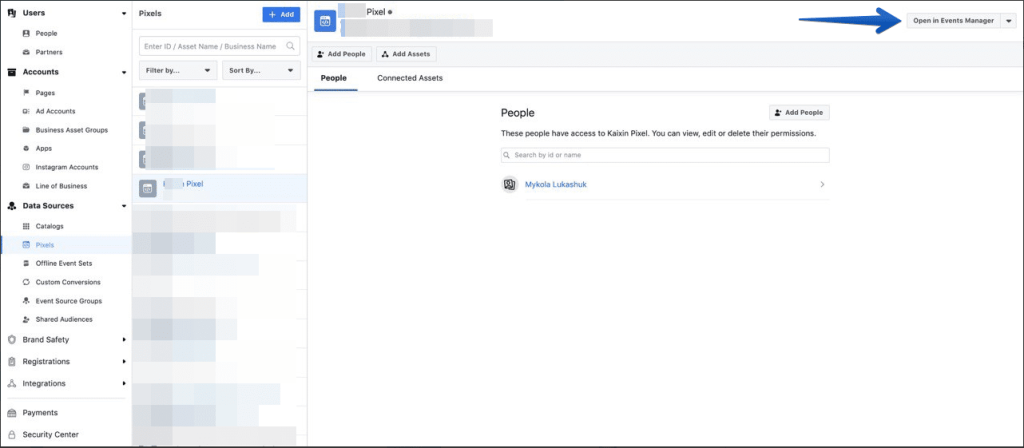This screenshot has height=448, width=1024.
Task: Click the Payments icon in the sidebar
Action: (x=12, y=412)
